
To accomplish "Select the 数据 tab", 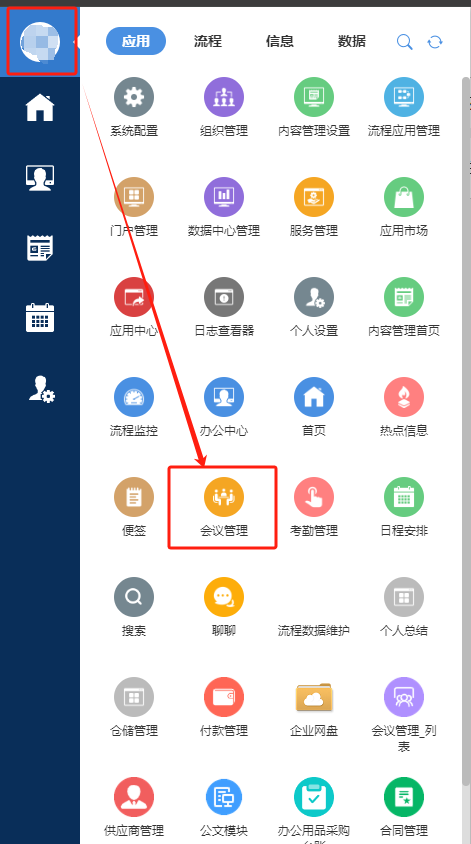I will coord(352,41).
